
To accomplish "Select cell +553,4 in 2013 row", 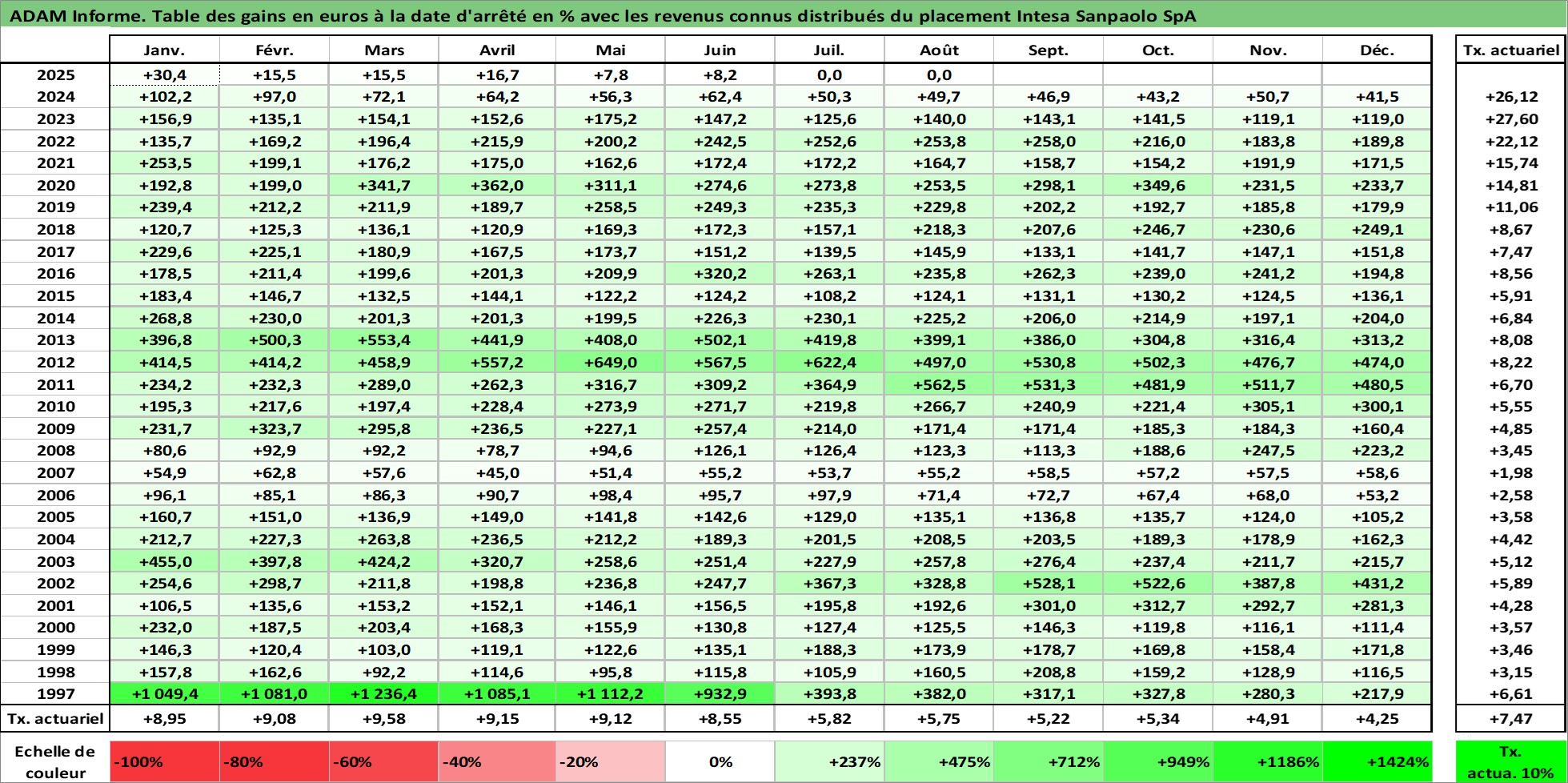I will (x=384, y=339).
